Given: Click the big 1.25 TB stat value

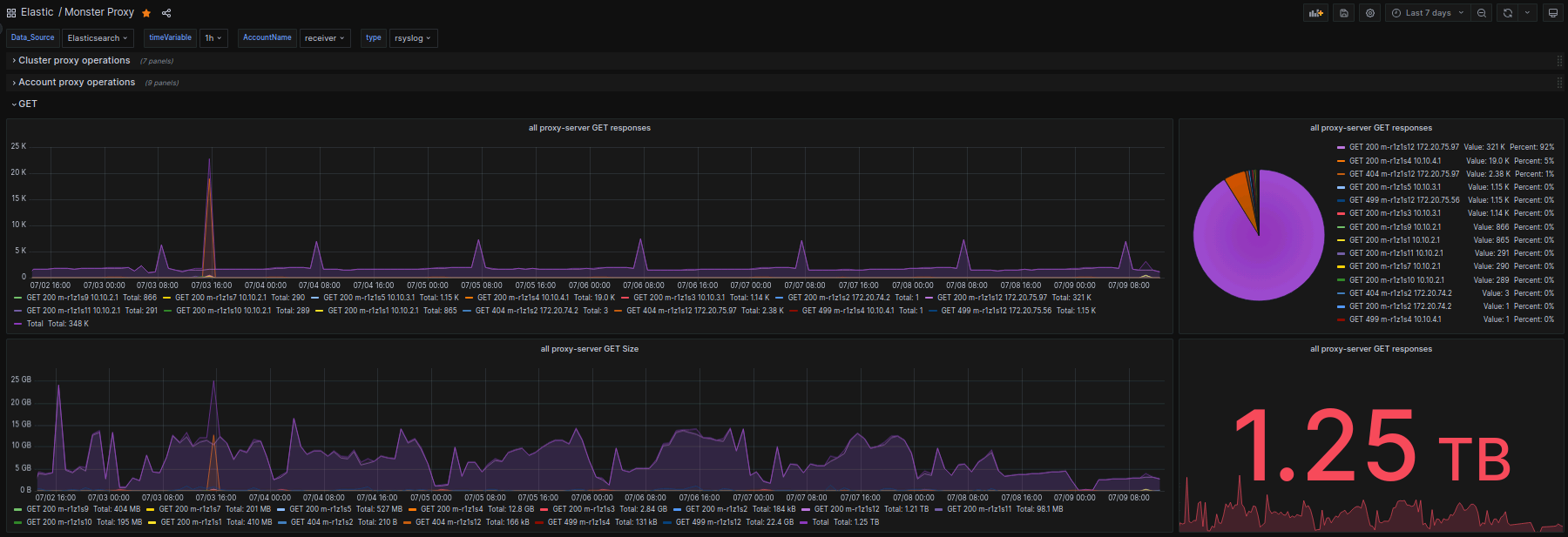Looking at the screenshot, I should point(1371,446).
